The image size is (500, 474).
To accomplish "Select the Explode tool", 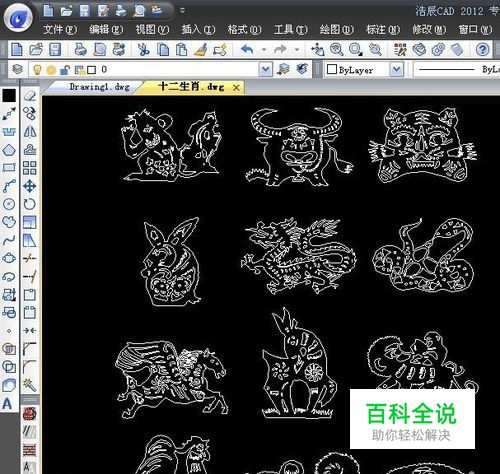I will coord(30,385).
